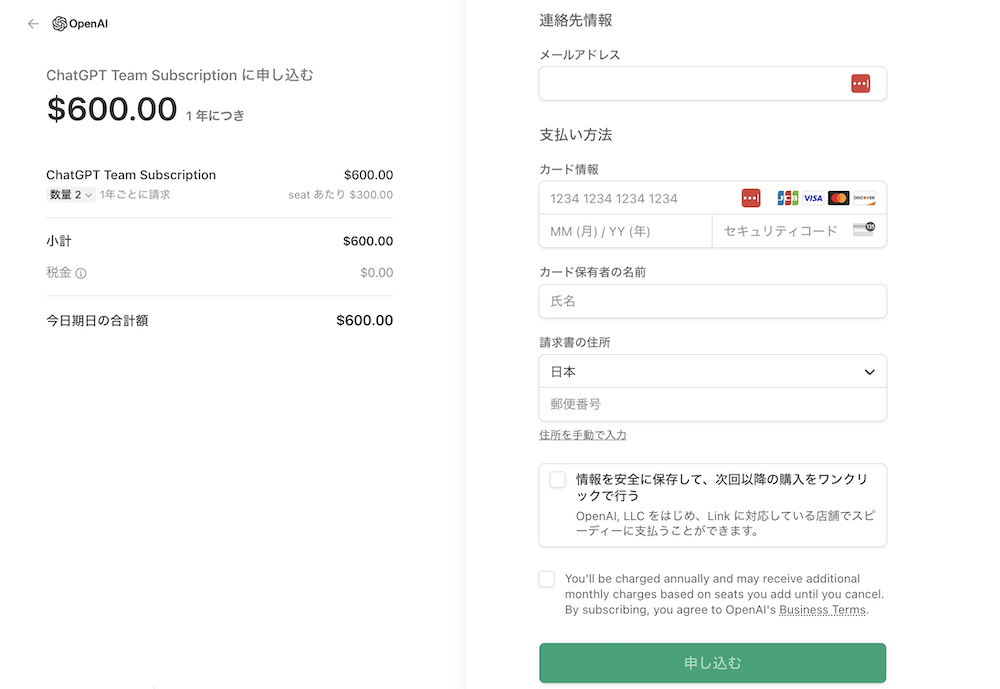
Task: Click the 郵便番号 postal code field
Action: pos(712,404)
